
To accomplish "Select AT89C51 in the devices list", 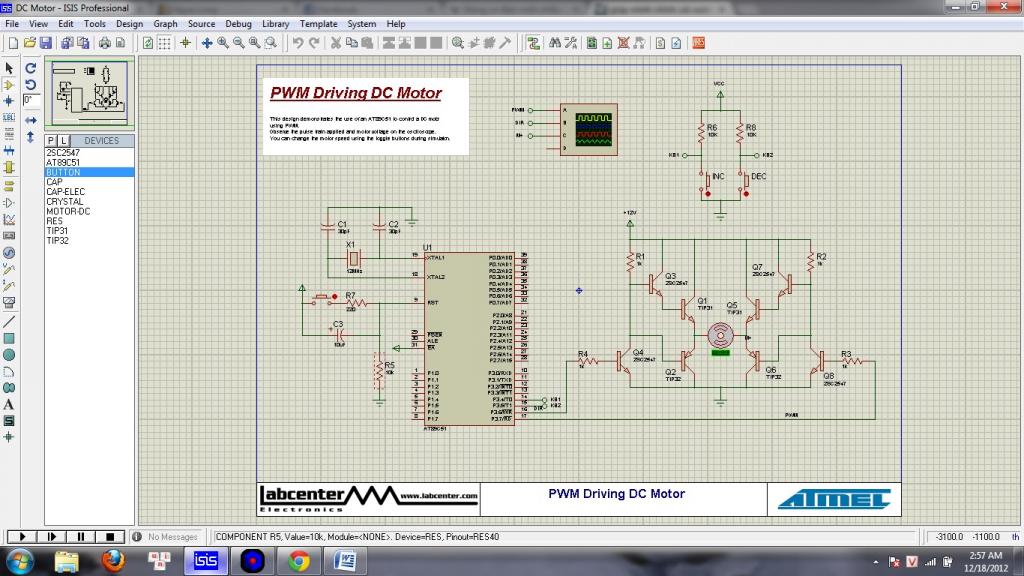I will (63, 162).
